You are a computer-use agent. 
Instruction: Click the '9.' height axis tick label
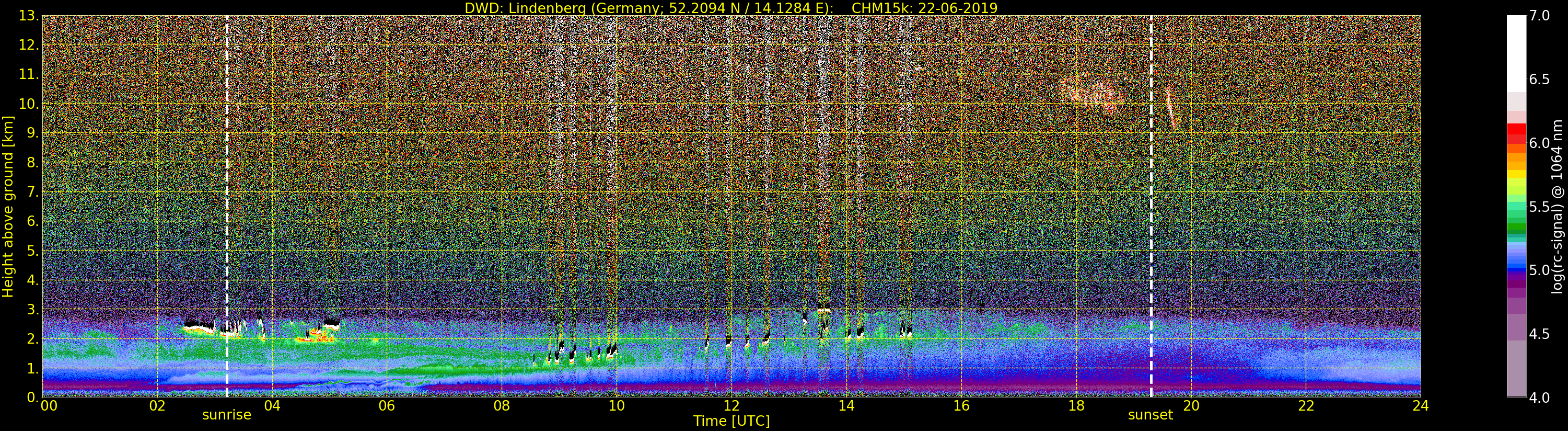click(x=33, y=133)
